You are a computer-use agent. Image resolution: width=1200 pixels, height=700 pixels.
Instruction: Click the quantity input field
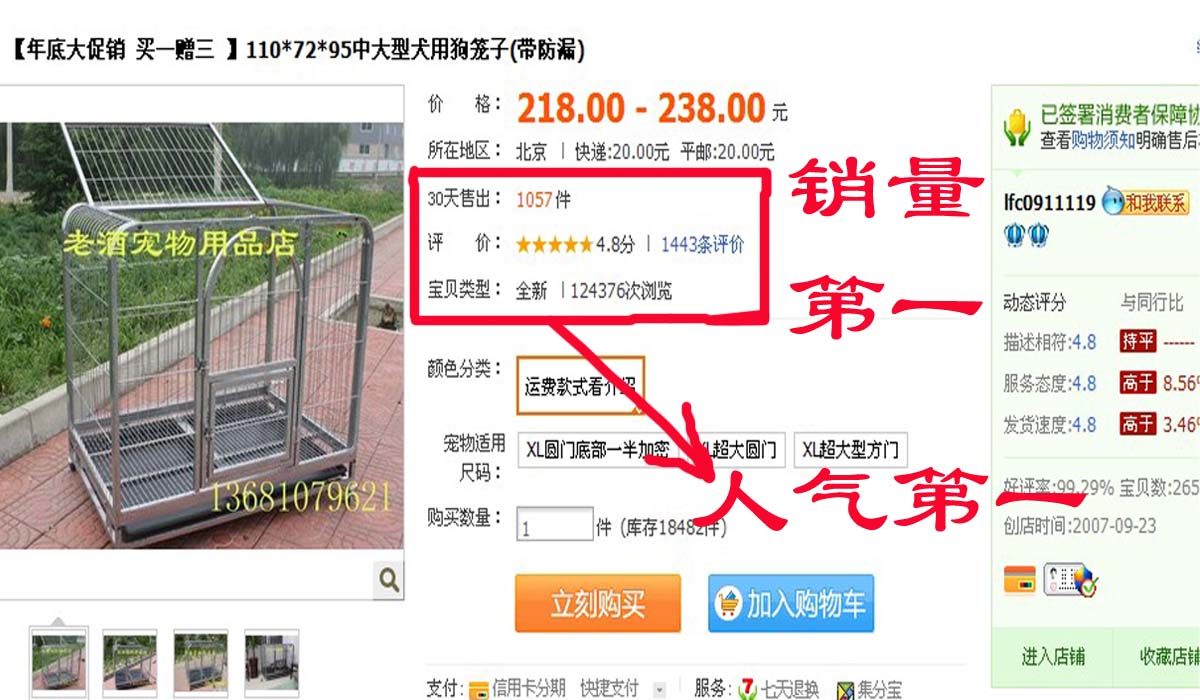click(x=555, y=525)
